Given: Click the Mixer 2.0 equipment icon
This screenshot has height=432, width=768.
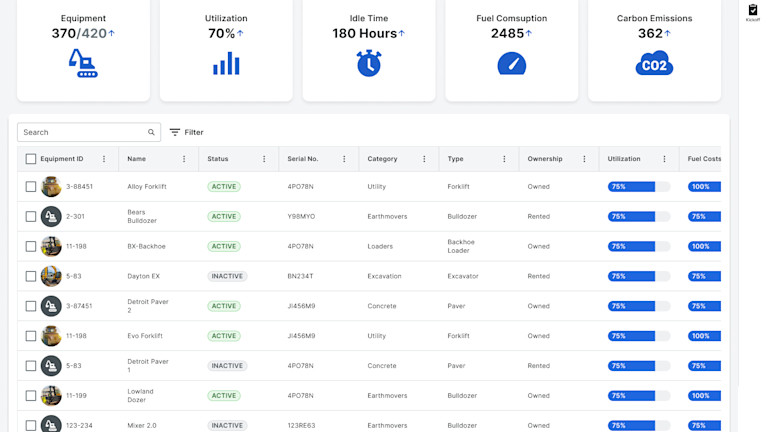Looking at the screenshot, I should pos(51,425).
